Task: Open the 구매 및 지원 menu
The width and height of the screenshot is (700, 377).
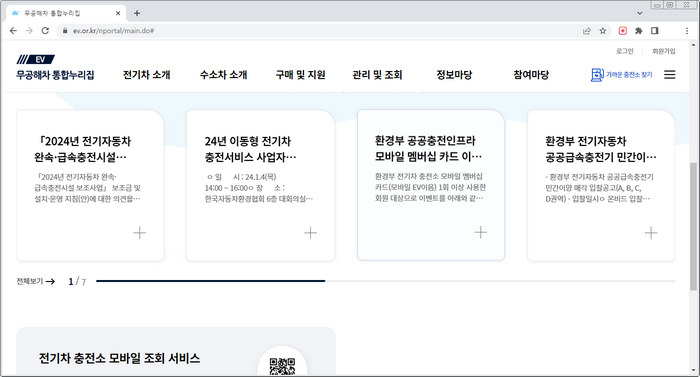Action: pos(300,75)
